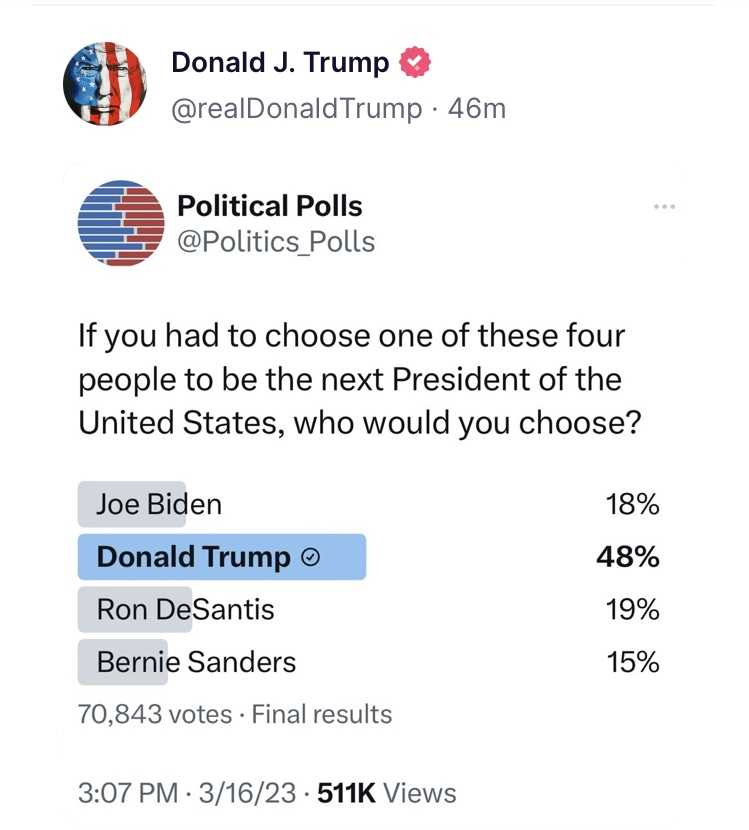Click the 3/16/23 date
The width and height of the screenshot is (749, 830).
coord(250,793)
